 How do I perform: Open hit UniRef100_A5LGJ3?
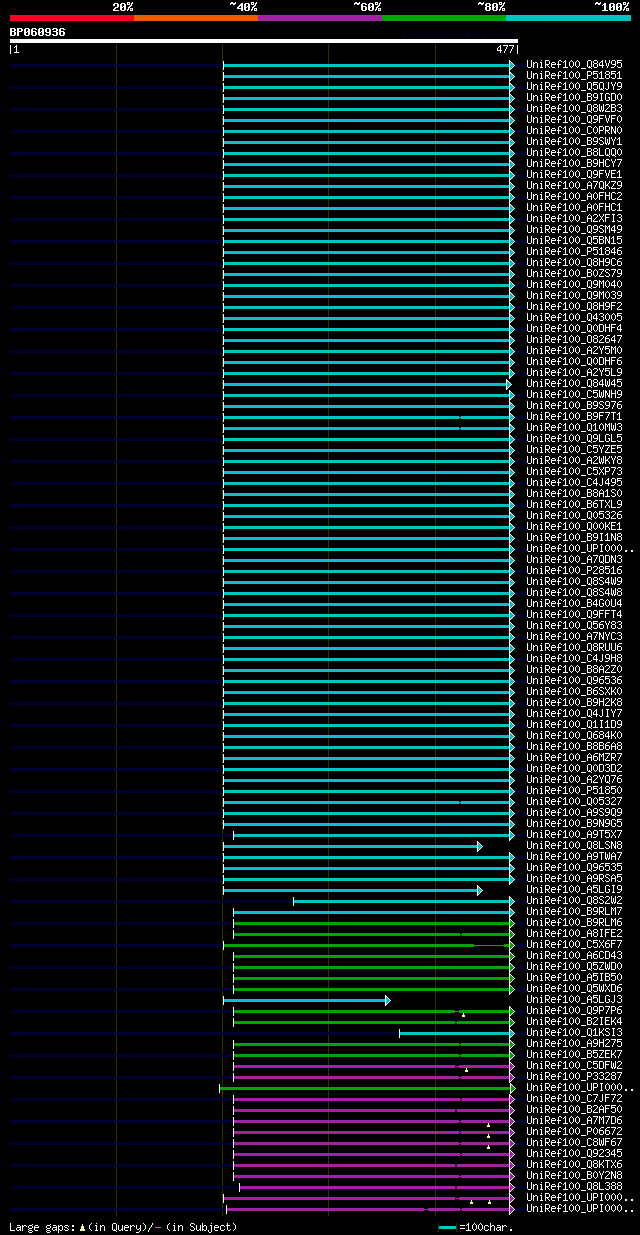(x=574, y=999)
